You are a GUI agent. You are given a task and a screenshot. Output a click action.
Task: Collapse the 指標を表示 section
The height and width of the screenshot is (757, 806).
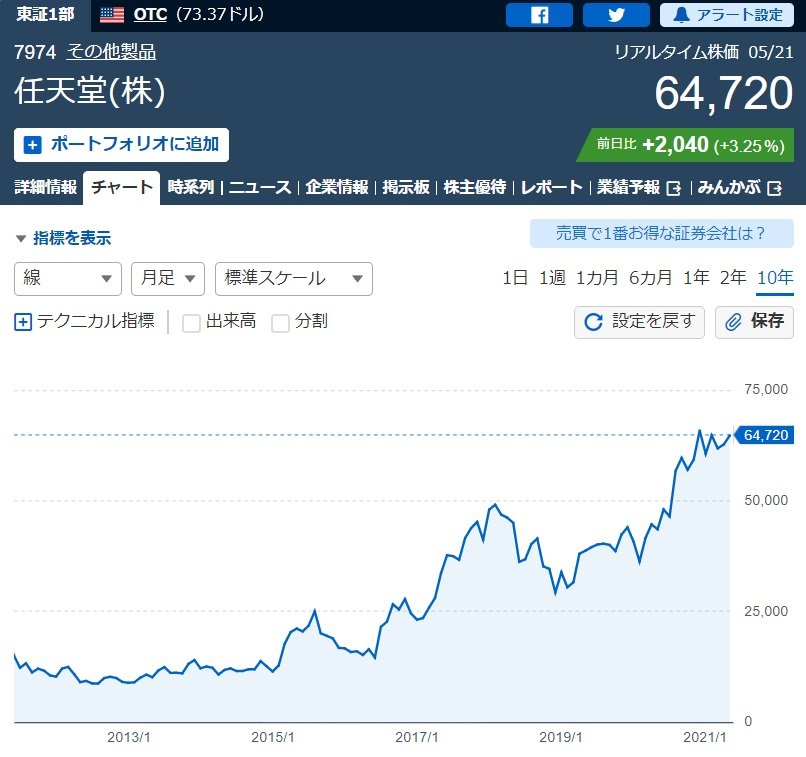(x=62, y=238)
